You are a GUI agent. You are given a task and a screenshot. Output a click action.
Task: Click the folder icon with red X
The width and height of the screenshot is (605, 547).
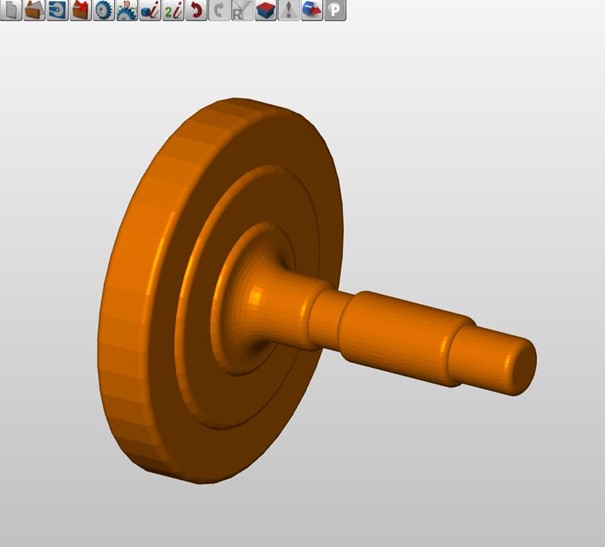click(x=81, y=12)
